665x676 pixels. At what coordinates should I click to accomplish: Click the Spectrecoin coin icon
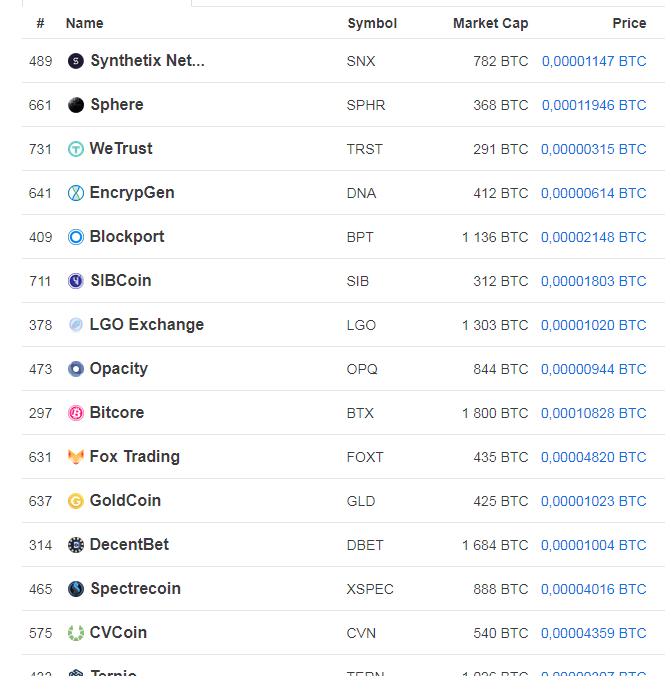tap(76, 589)
